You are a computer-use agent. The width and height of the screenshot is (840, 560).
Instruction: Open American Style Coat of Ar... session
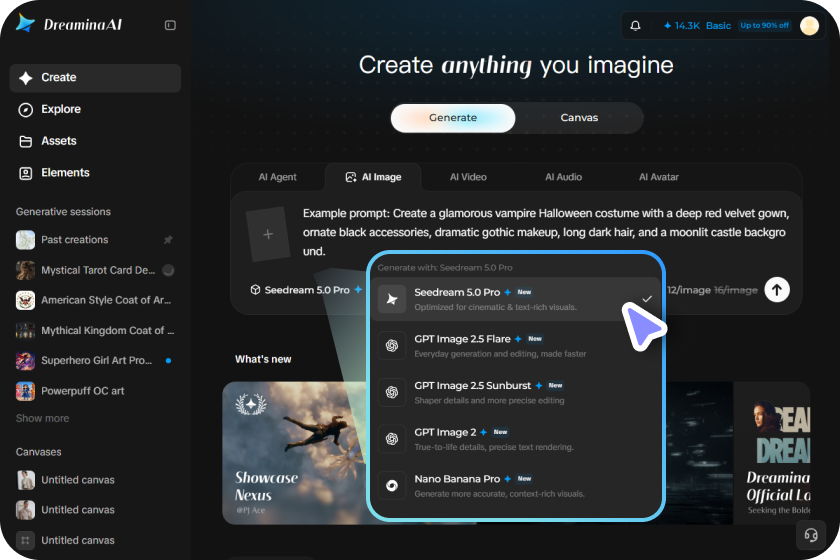95,300
